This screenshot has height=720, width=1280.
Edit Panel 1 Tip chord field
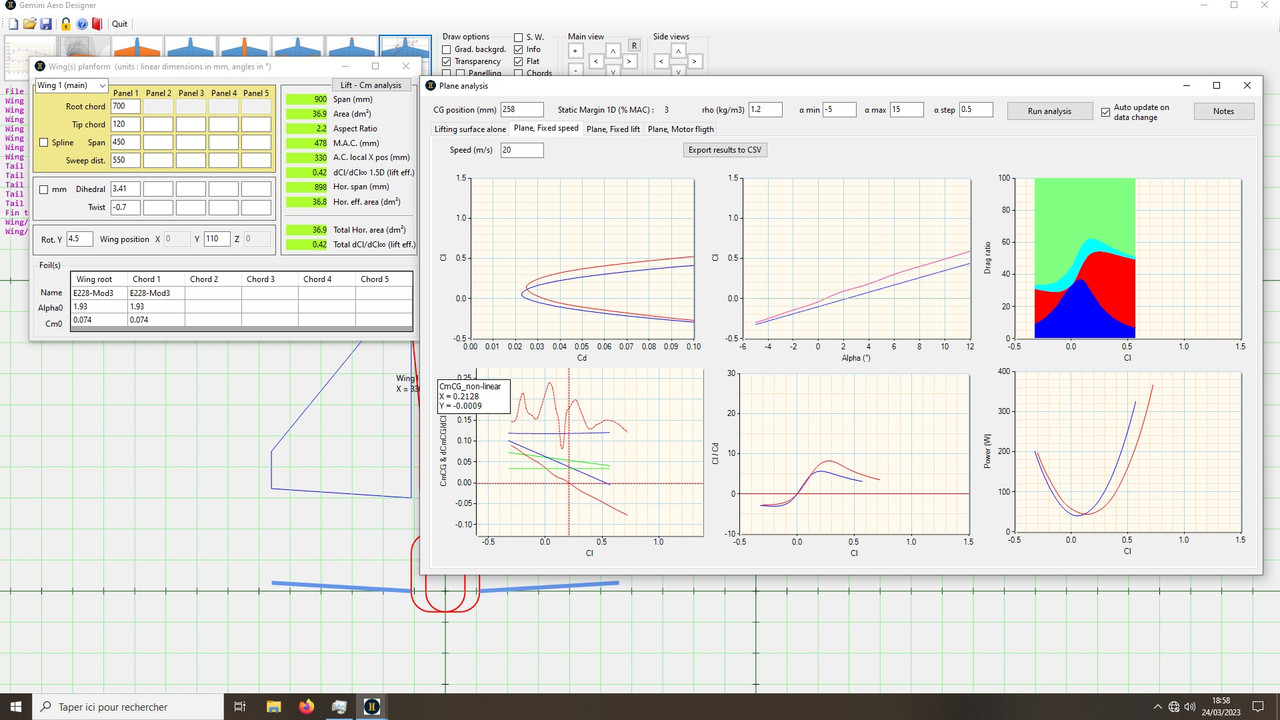pos(125,124)
